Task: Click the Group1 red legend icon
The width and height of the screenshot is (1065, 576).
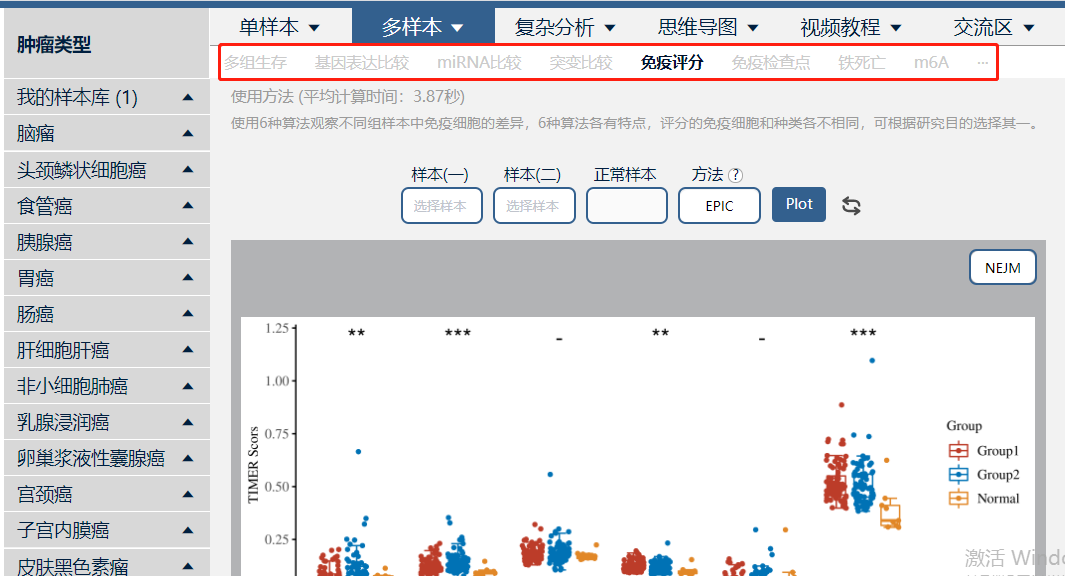Action: pos(958,450)
